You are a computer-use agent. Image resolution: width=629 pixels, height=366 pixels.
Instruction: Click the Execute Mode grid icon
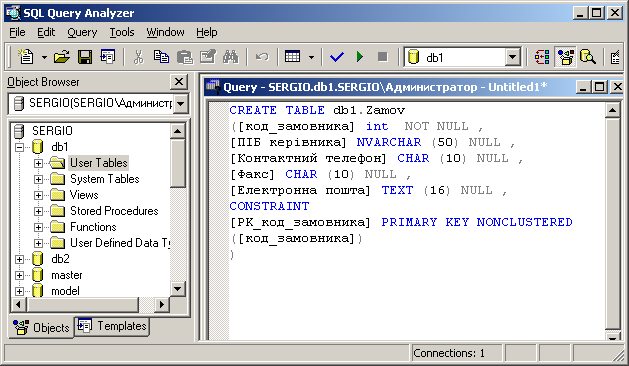pos(292,57)
